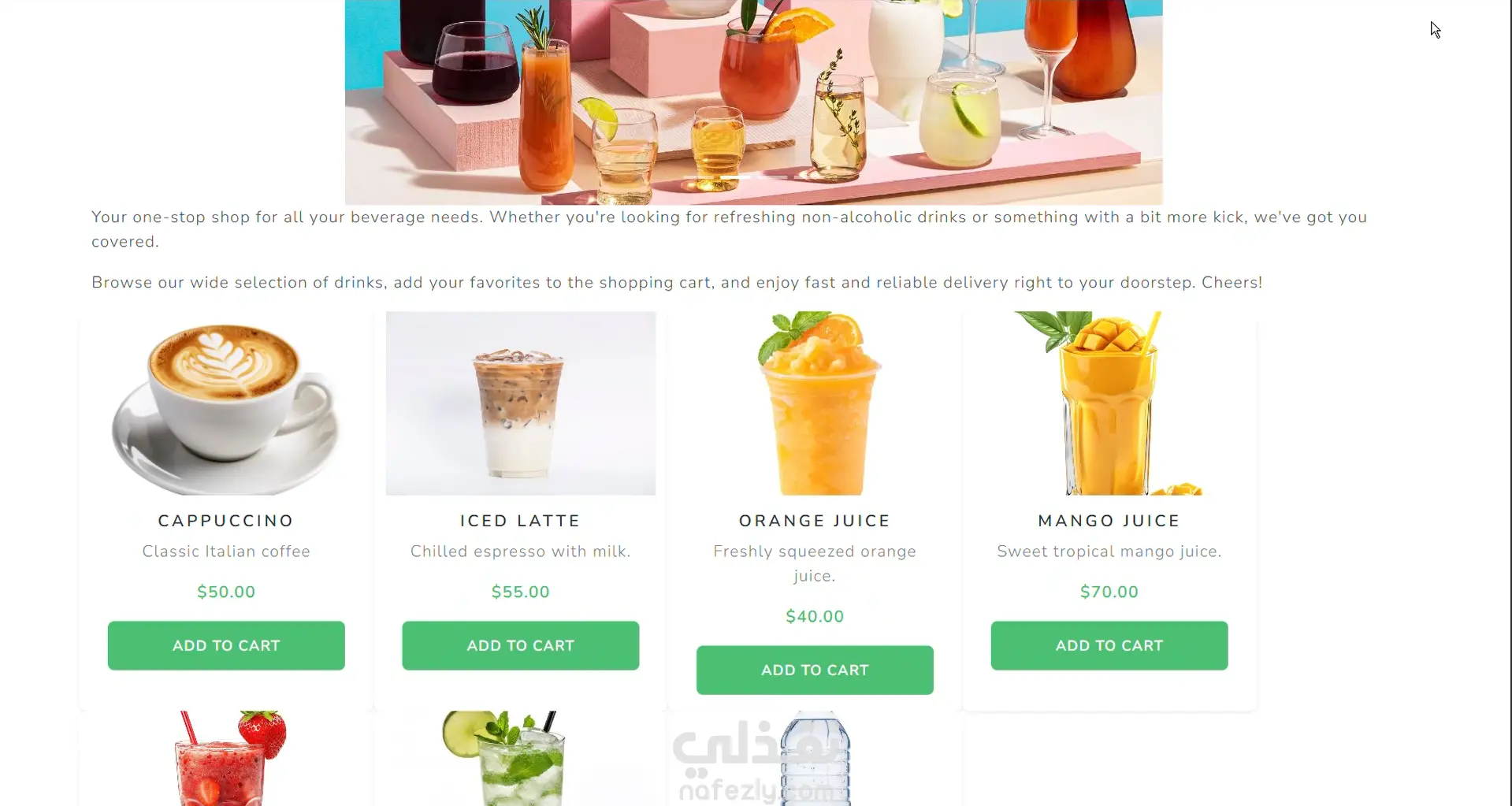Image resolution: width=1512 pixels, height=806 pixels.
Task: Add Cappuccino to cart
Action: point(226,645)
